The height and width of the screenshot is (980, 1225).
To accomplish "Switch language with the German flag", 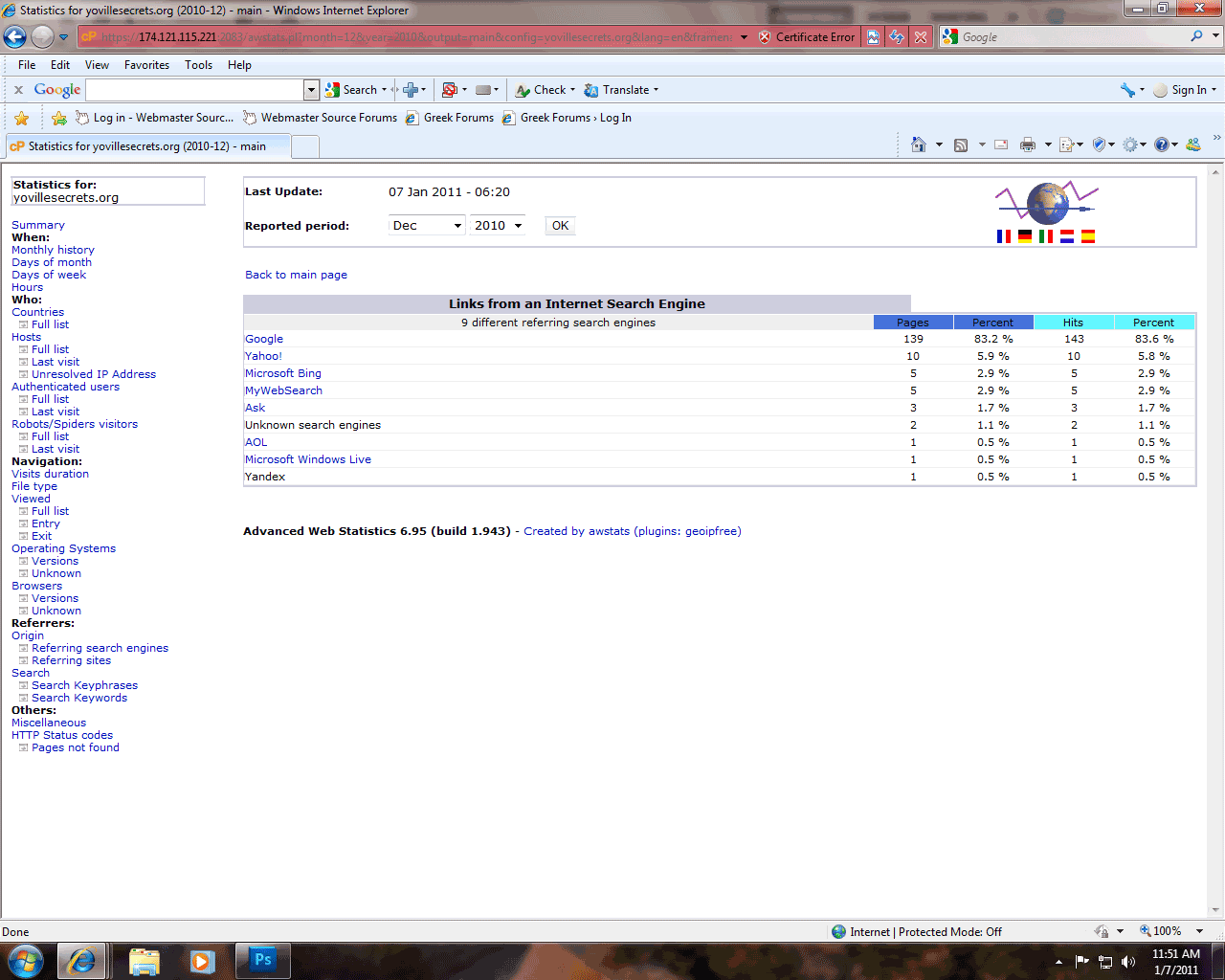I will 1025,236.
